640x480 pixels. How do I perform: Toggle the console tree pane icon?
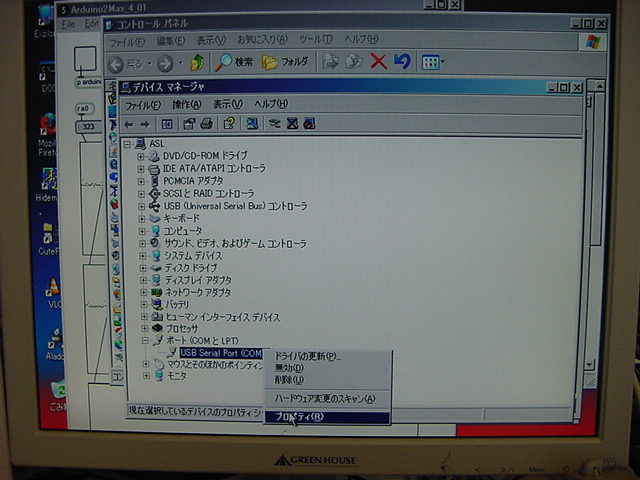pyautogui.click(x=167, y=124)
